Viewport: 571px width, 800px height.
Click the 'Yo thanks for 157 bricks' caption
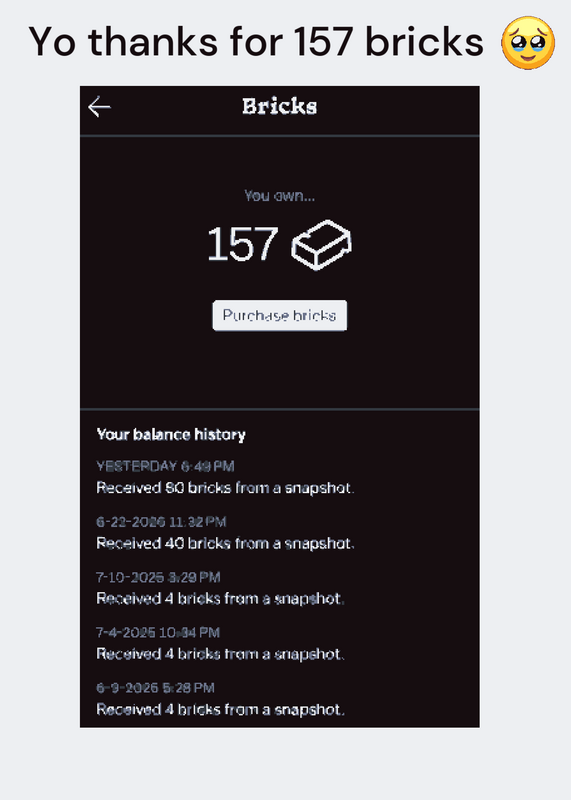[256, 42]
